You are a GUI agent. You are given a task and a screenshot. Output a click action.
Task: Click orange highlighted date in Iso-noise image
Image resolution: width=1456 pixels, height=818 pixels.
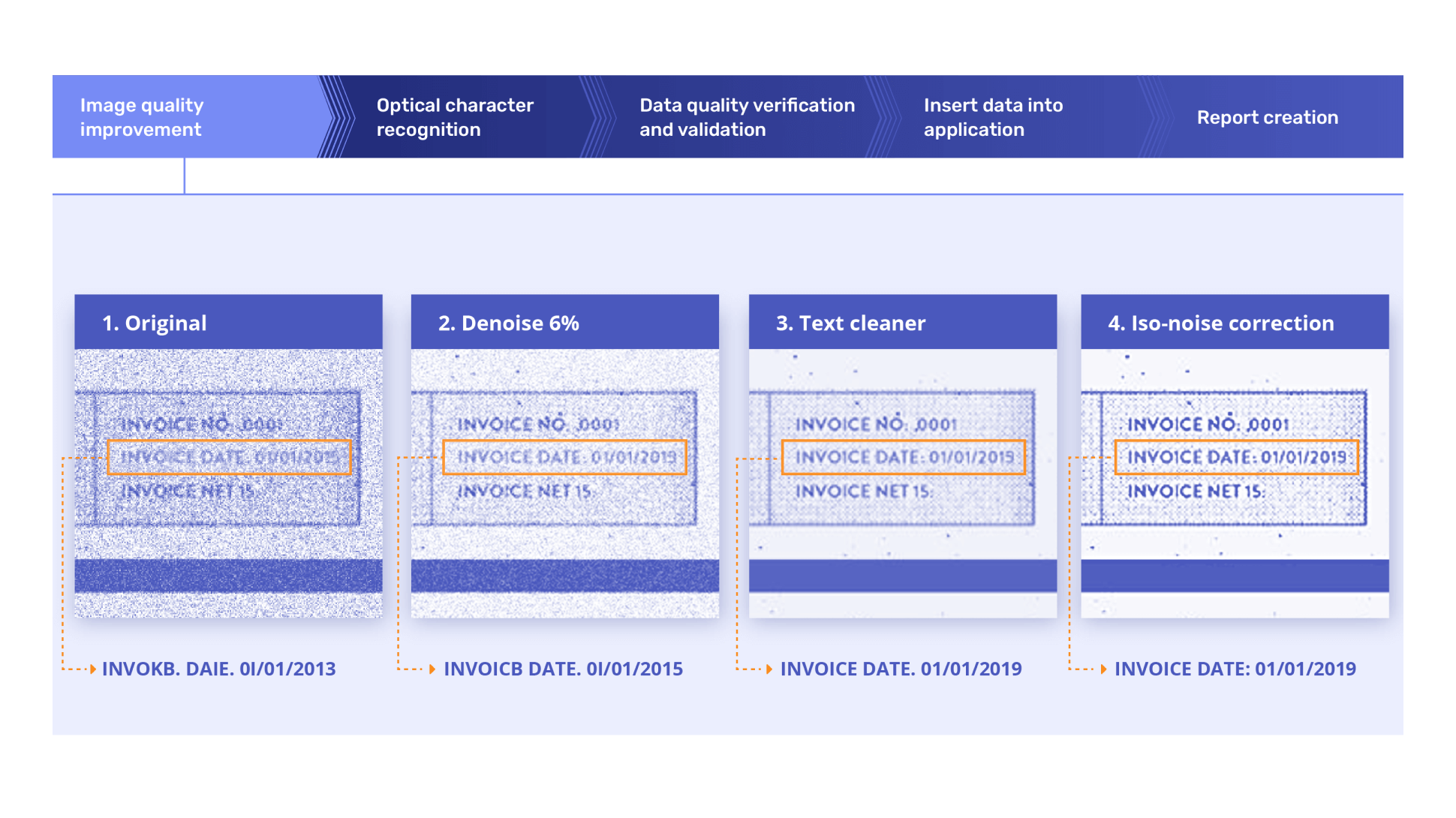1236,457
